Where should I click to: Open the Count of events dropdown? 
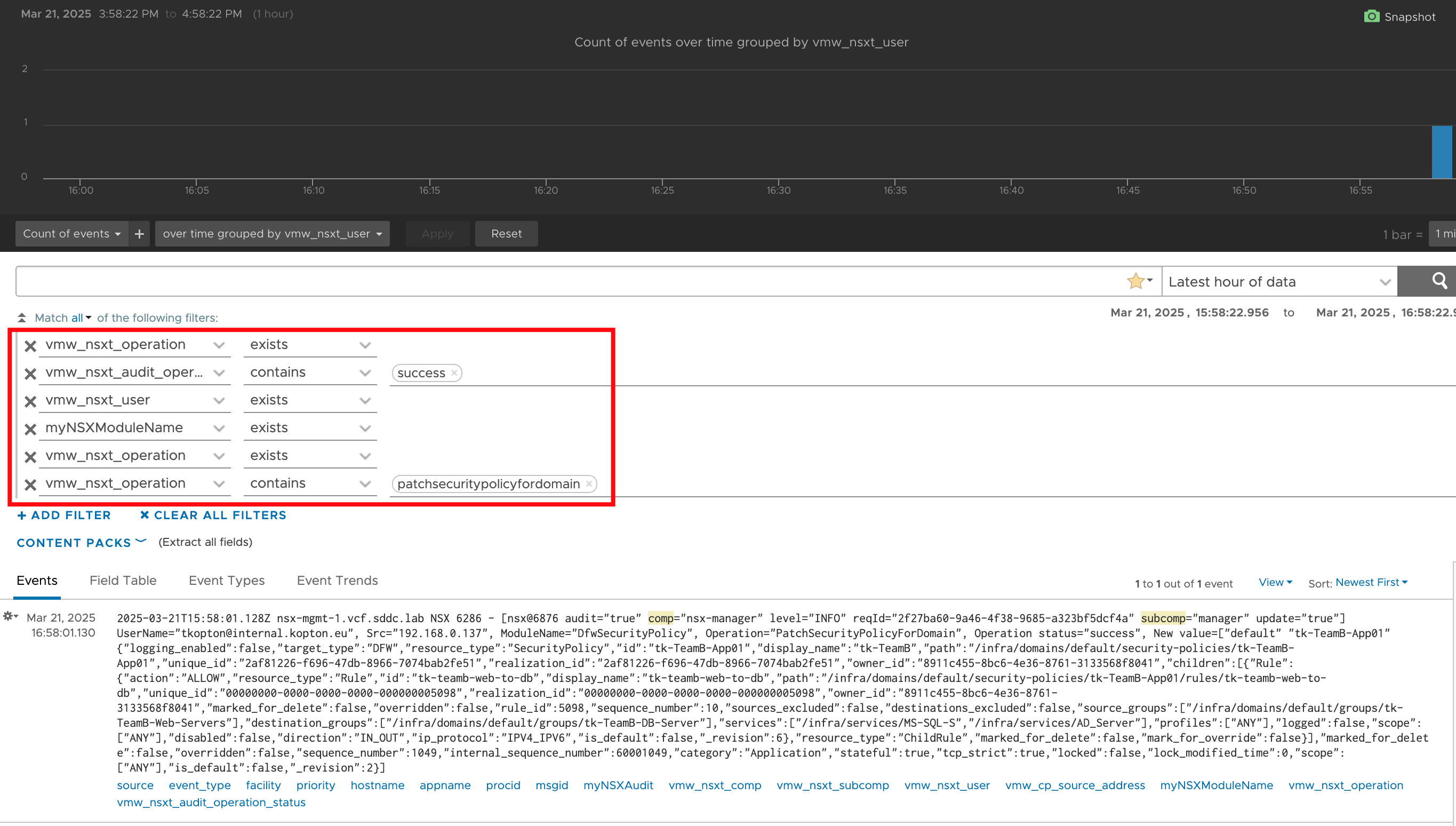tap(72, 234)
